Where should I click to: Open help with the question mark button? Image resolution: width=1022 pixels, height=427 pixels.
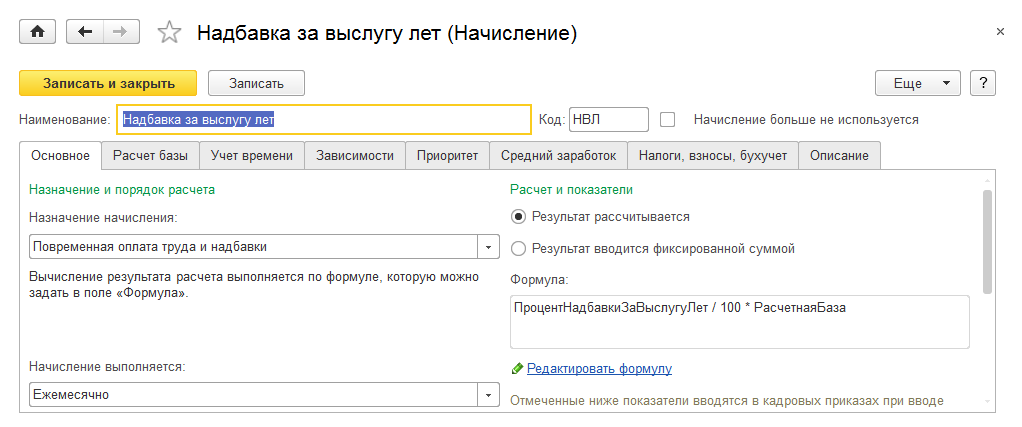pos(983,83)
